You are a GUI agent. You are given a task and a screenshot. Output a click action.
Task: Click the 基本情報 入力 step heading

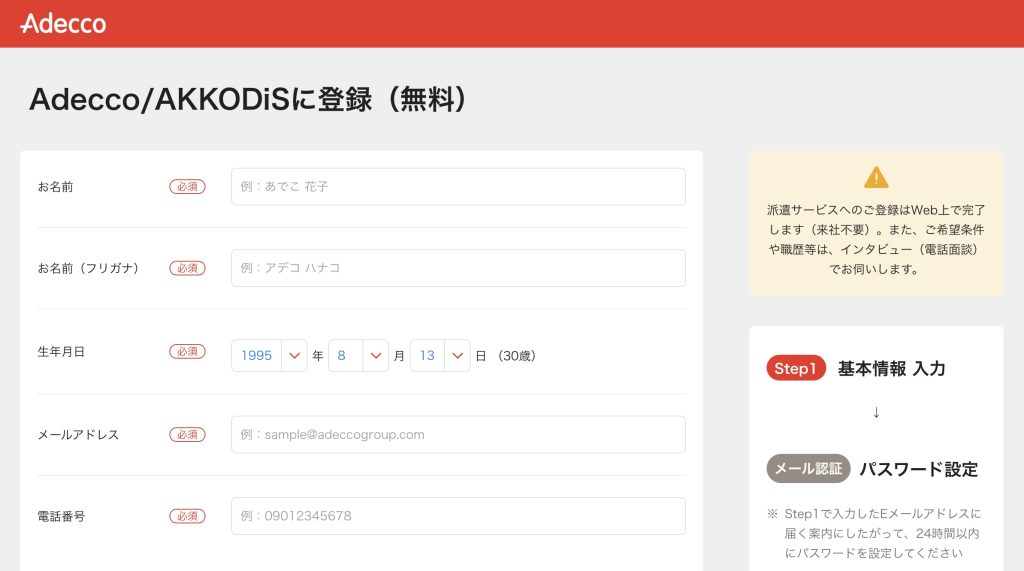pyautogui.click(x=891, y=368)
